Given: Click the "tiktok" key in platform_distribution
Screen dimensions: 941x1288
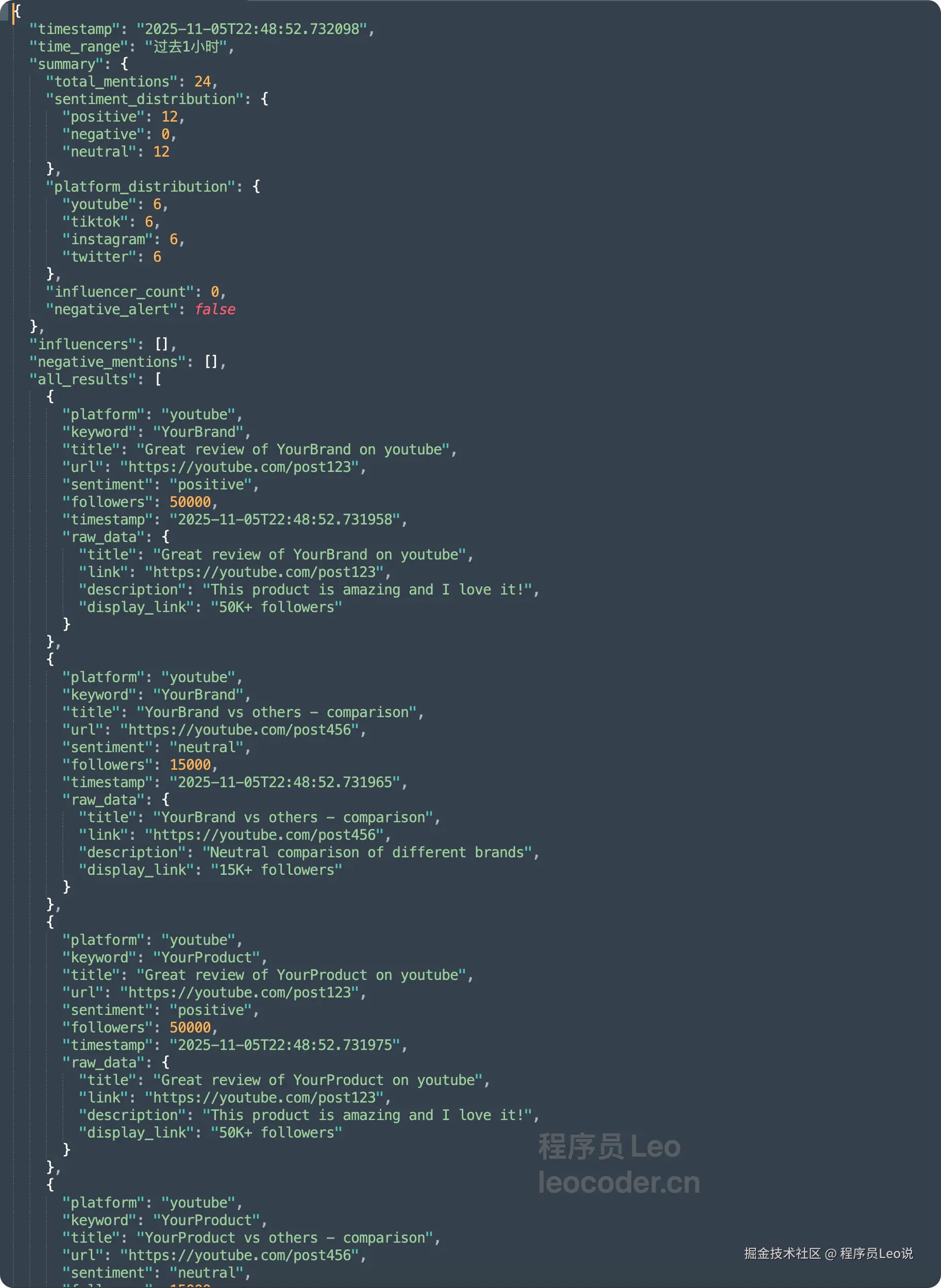Looking at the screenshot, I should pyautogui.click(x=96, y=222).
